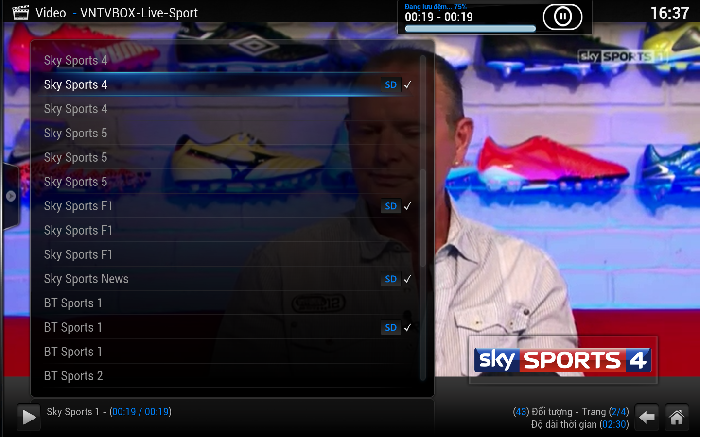Select the first Sky Sports 5 entry
This screenshot has height=440, width=706.
(229, 134)
